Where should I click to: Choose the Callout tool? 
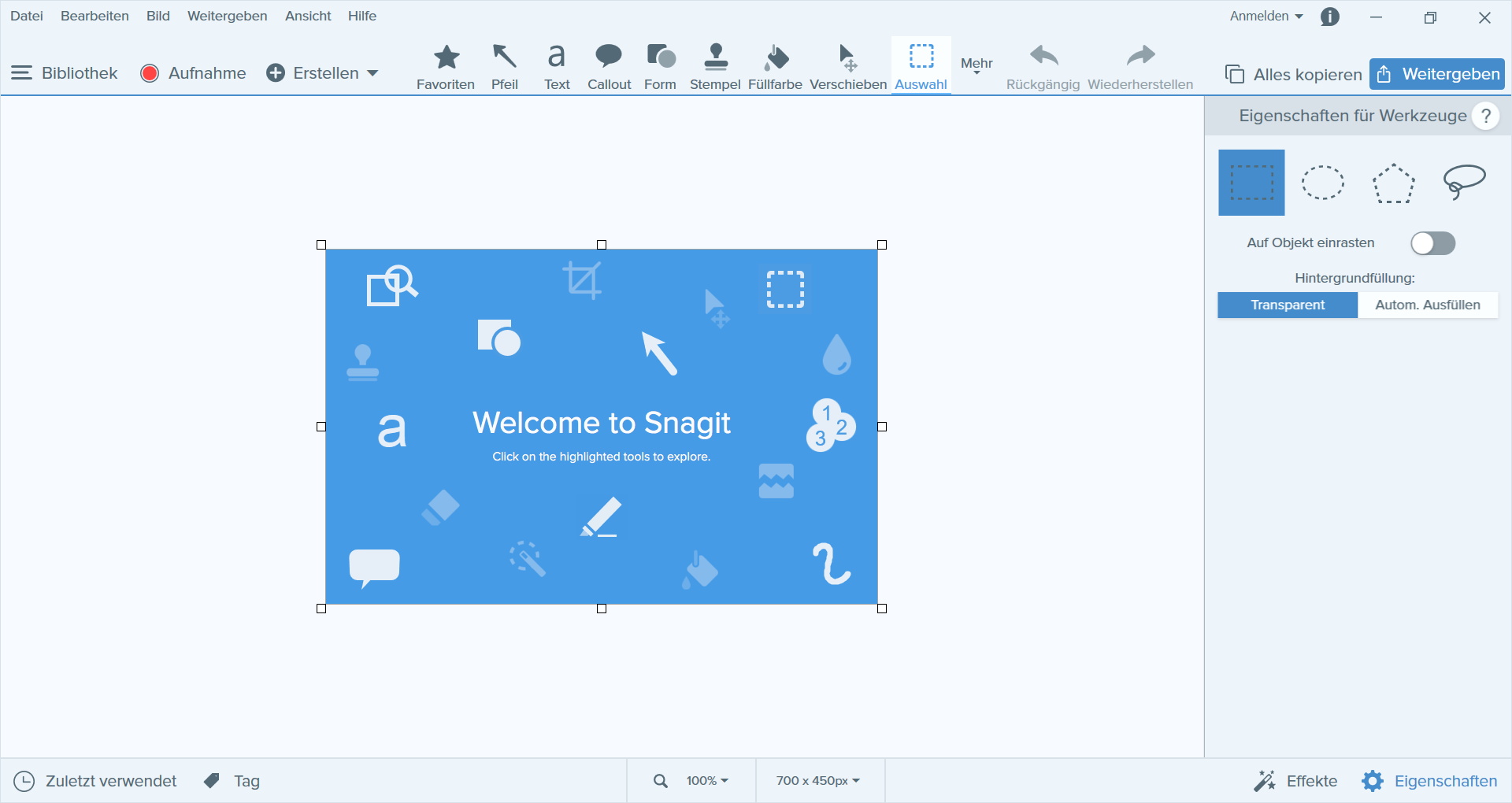609,66
